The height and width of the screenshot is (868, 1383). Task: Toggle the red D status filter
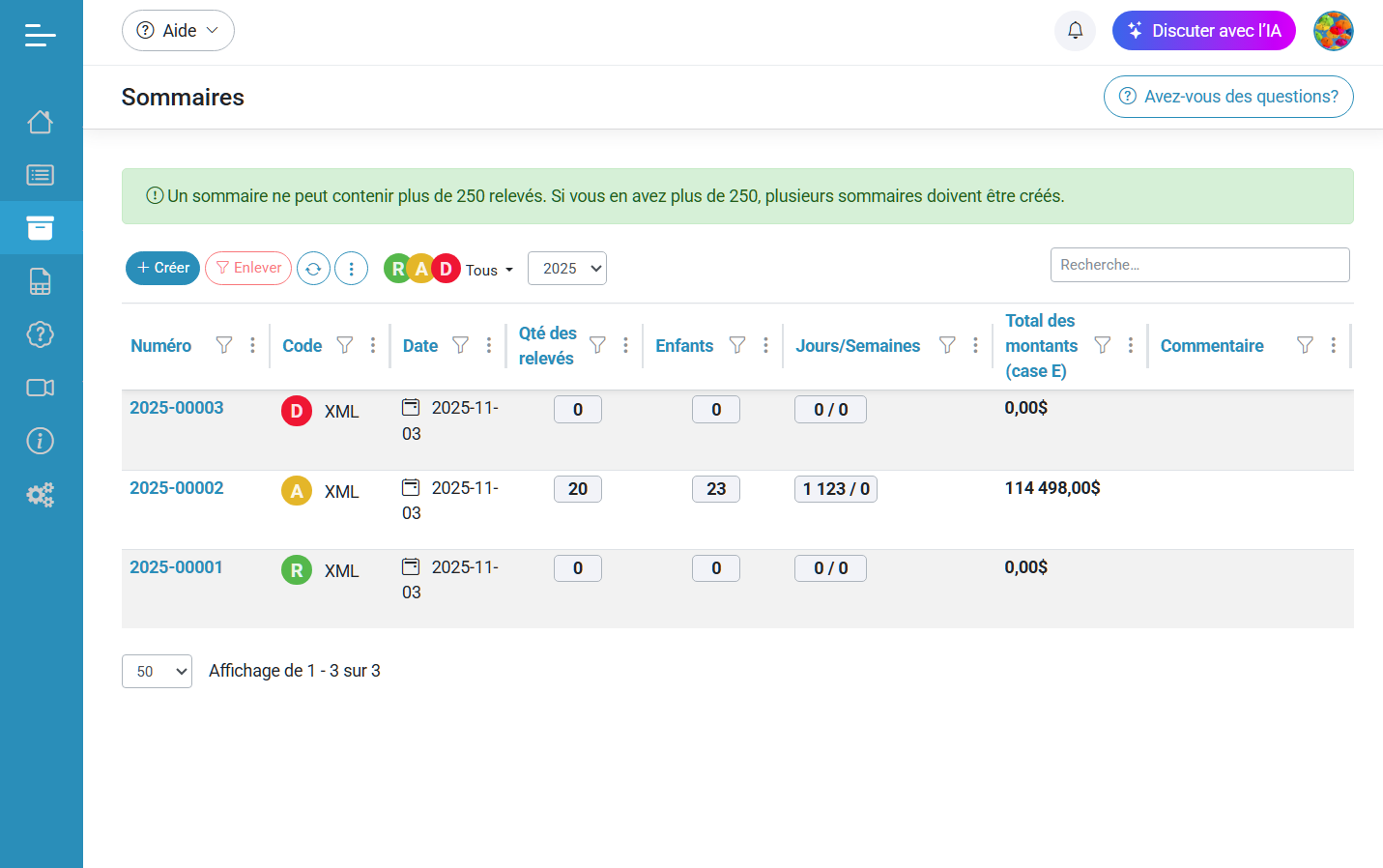click(446, 269)
